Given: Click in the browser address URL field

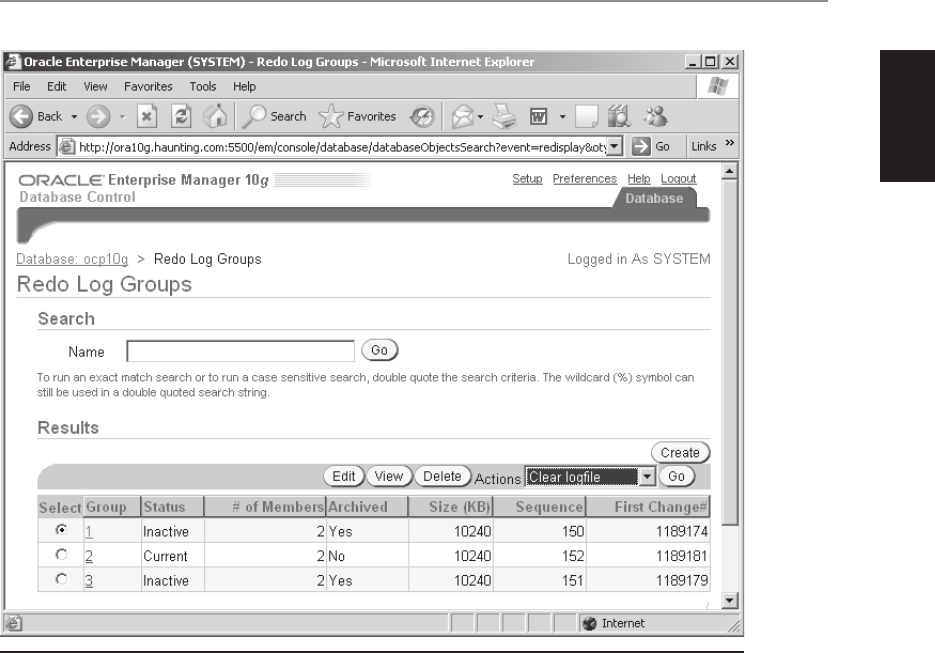Looking at the screenshot, I should pyautogui.click(x=342, y=147).
